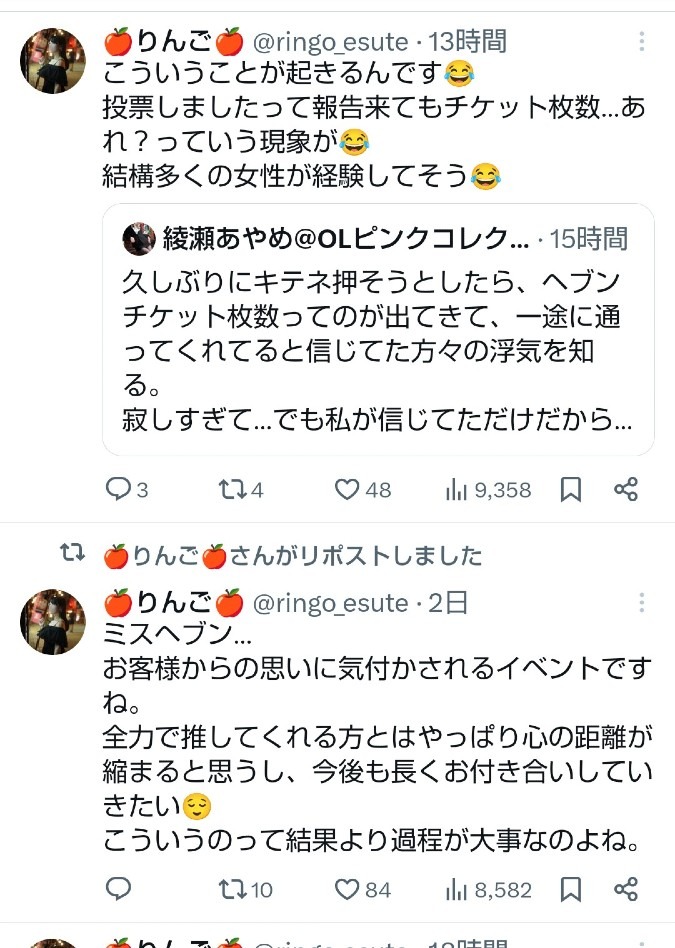Open @ringo_esute profile via the username

(x=318, y=42)
